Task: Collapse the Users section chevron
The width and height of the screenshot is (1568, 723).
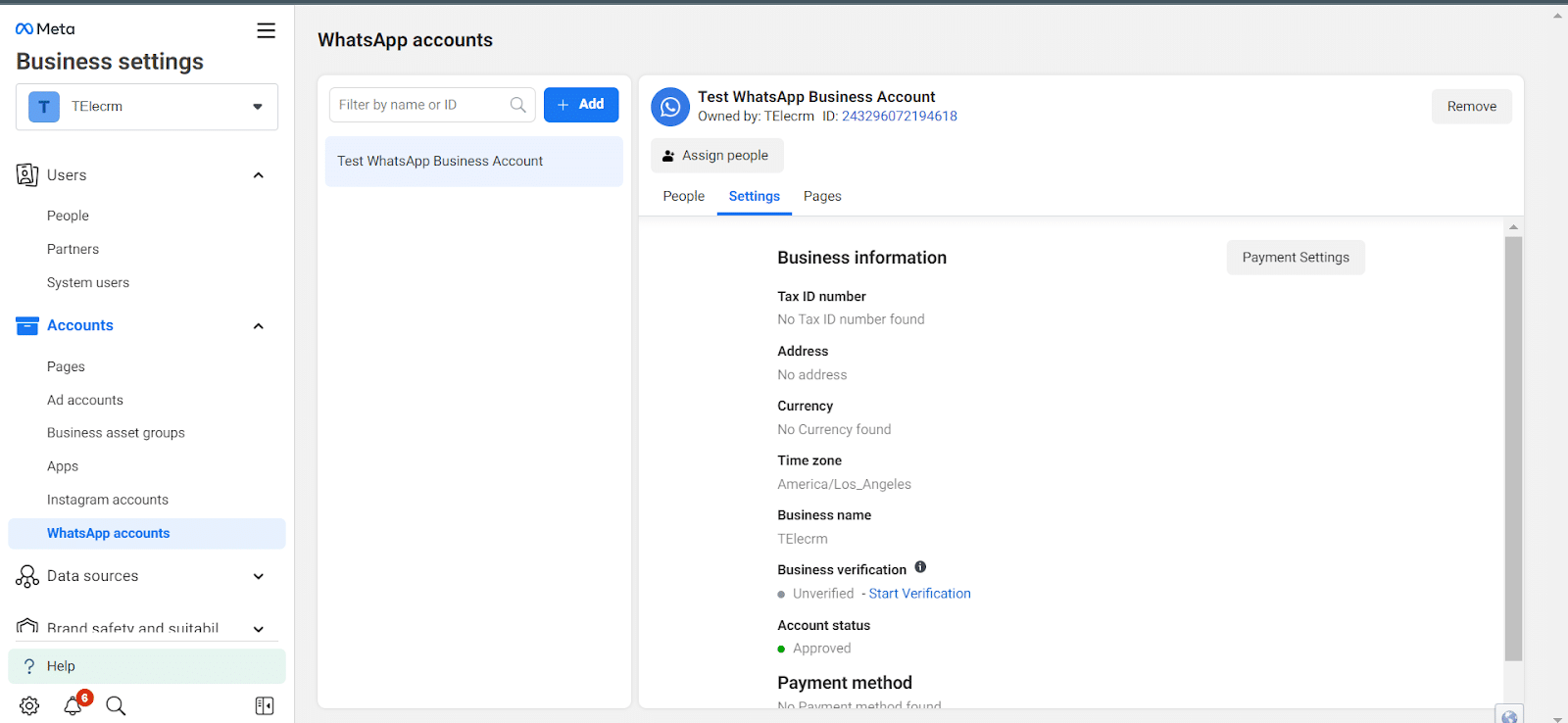Action: point(259,175)
